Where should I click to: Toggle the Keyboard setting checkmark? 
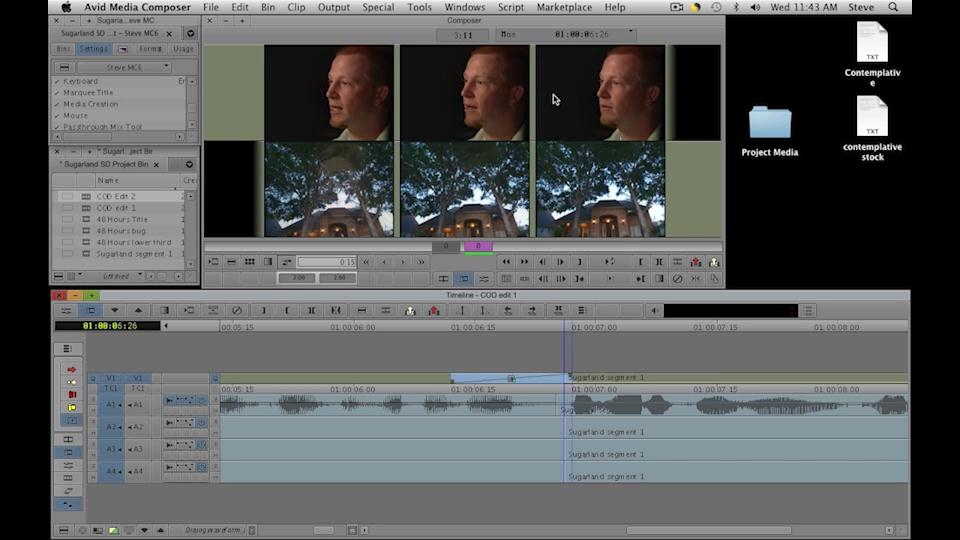pos(57,81)
